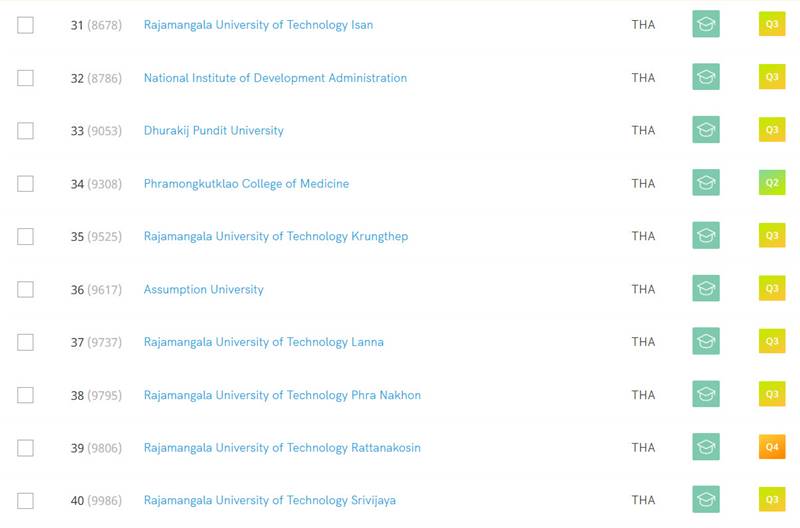Click graduation cap icon for Rajamangala Isan row
This screenshot has width=800, height=528.
(x=706, y=25)
